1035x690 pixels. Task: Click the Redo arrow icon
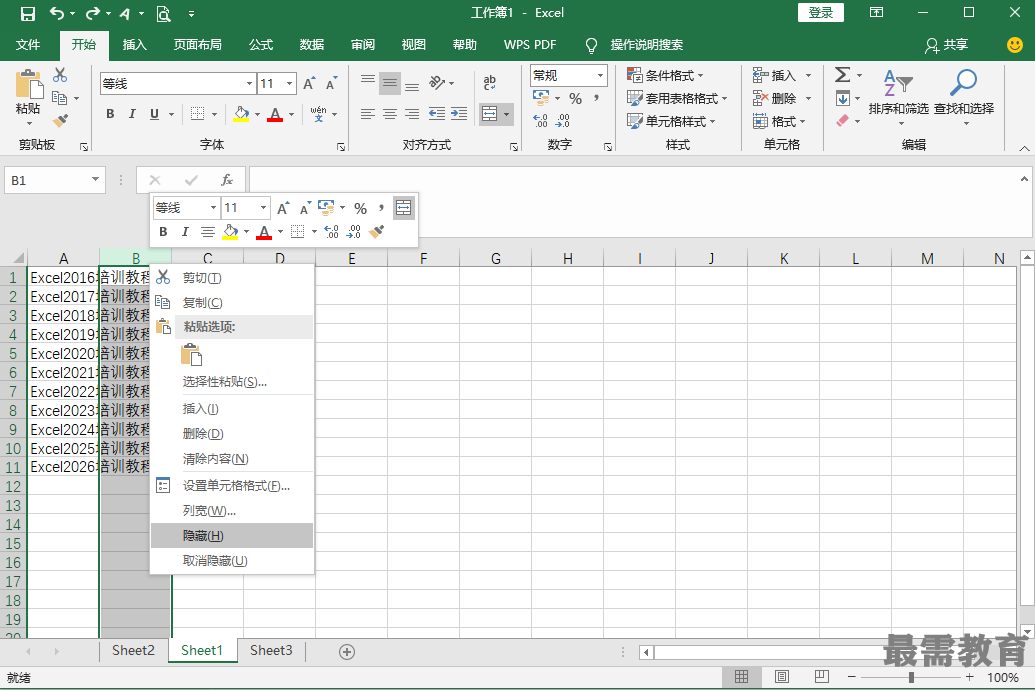click(93, 13)
